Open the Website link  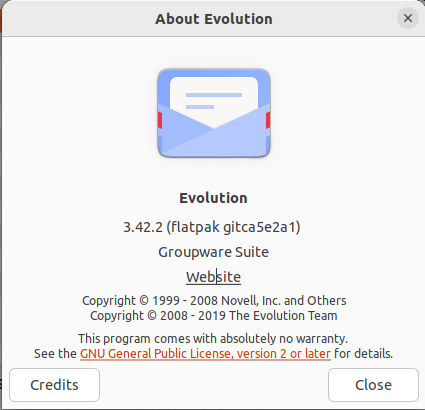[x=213, y=277]
